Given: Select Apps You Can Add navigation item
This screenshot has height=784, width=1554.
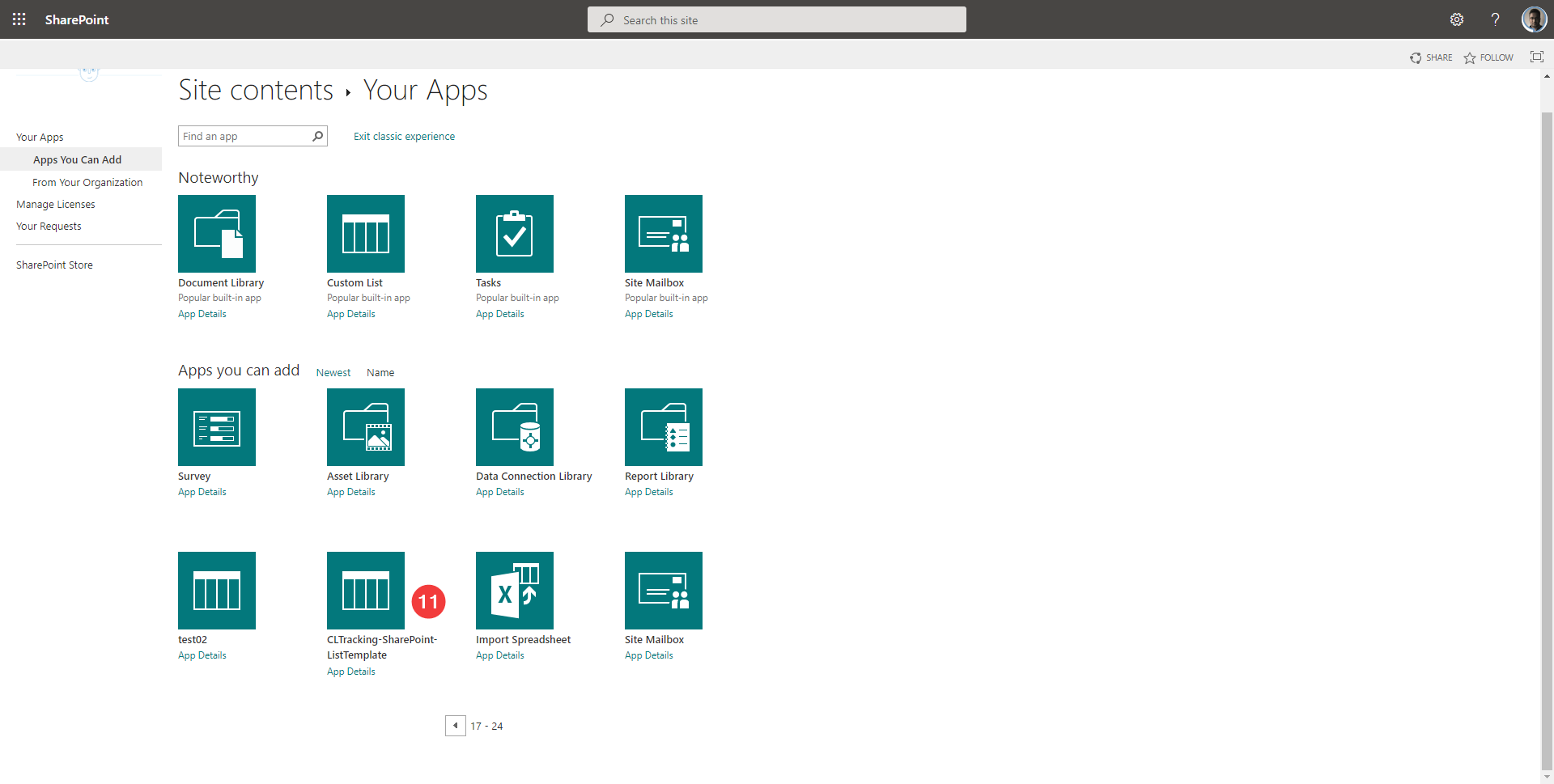Looking at the screenshot, I should click(81, 159).
